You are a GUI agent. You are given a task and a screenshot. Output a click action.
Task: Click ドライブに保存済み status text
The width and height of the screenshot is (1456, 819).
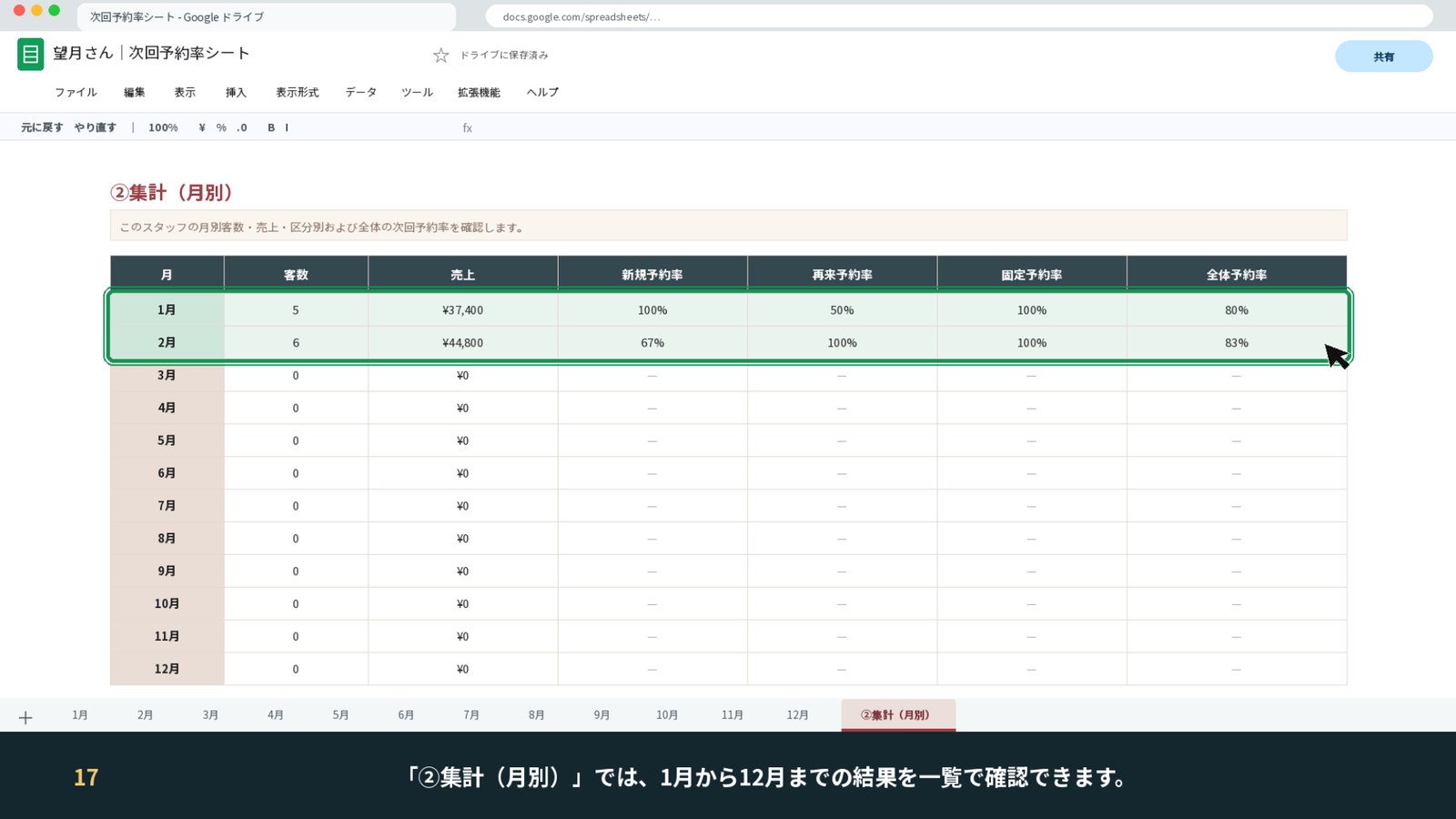504,56
